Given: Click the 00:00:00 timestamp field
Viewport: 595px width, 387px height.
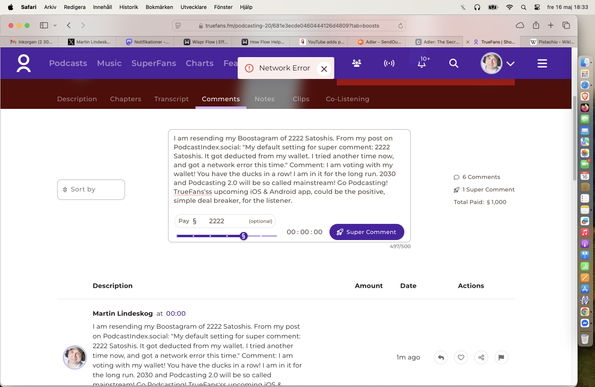Looking at the screenshot, I should coord(304,232).
